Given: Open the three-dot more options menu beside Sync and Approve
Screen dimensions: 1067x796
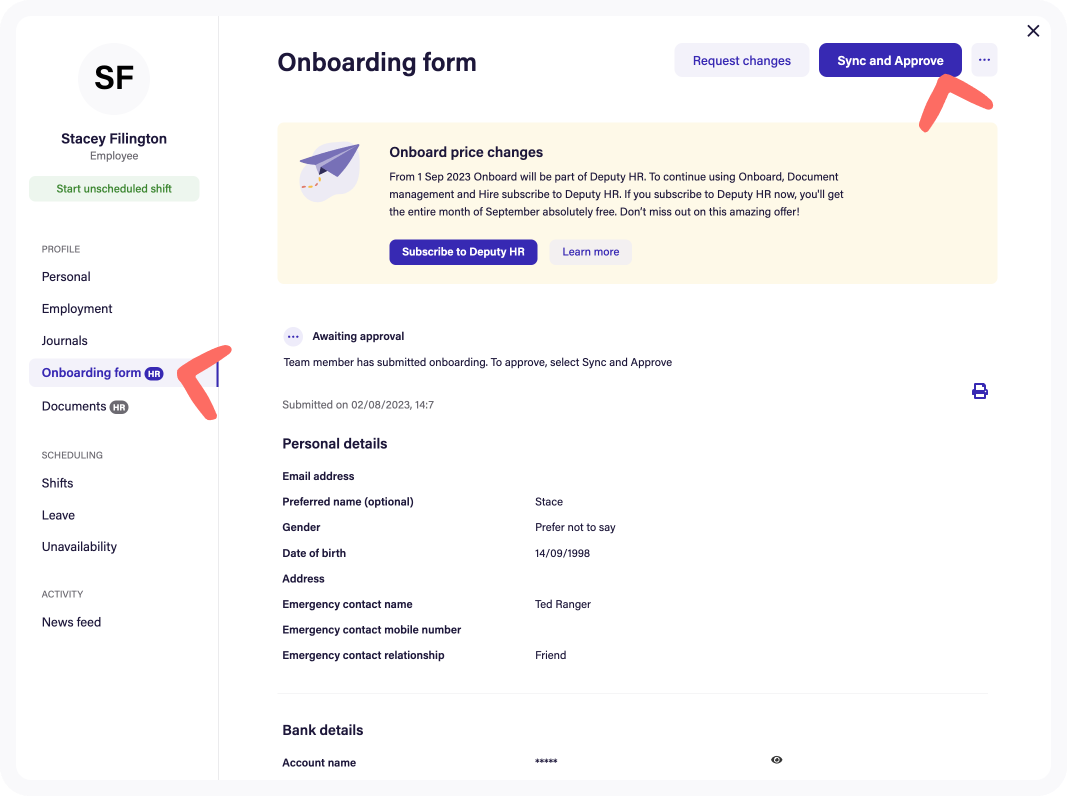Looking at the screenshot, I should (x=984, y=60).
